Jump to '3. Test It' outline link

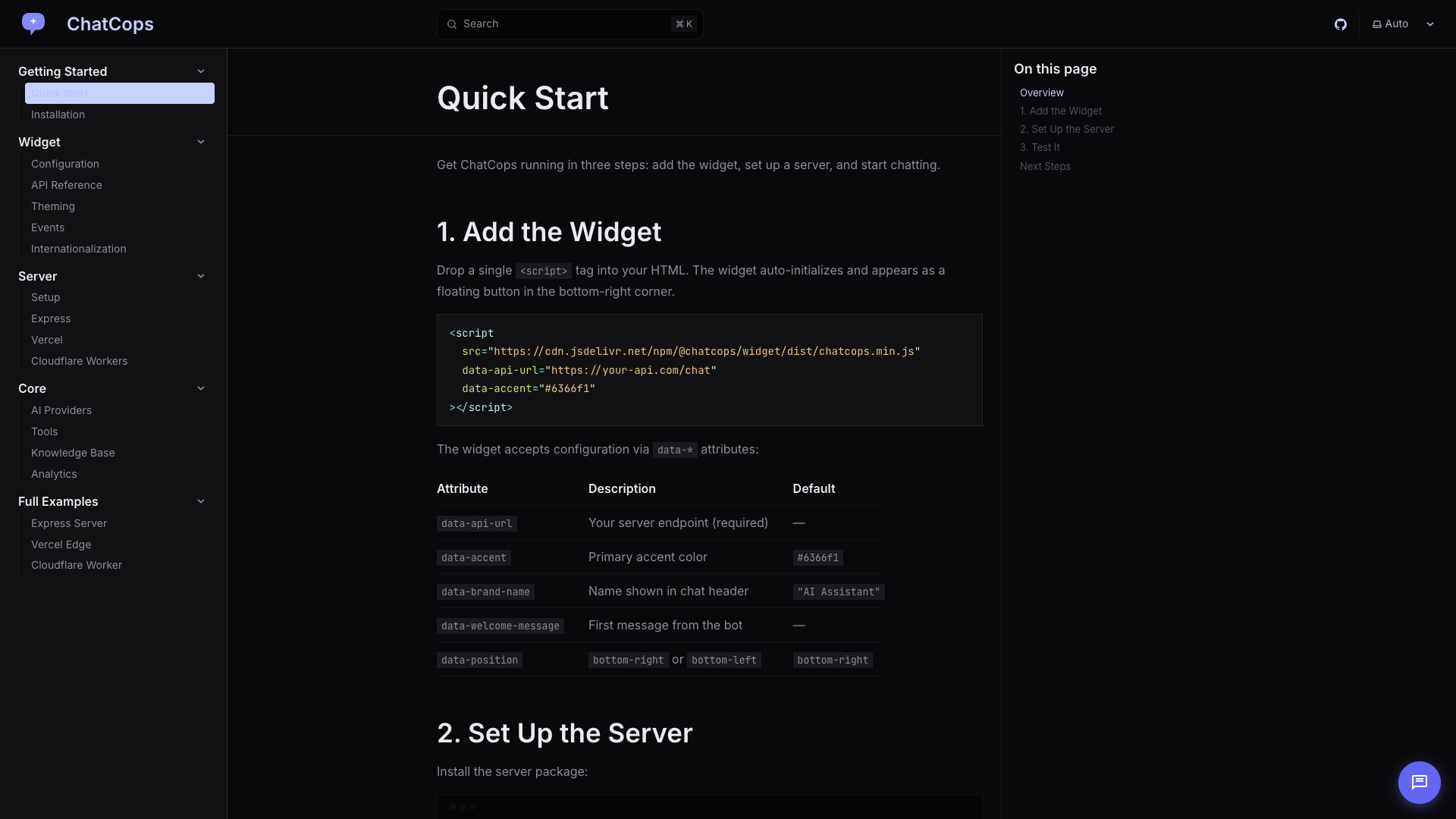tap(1040, 147)
